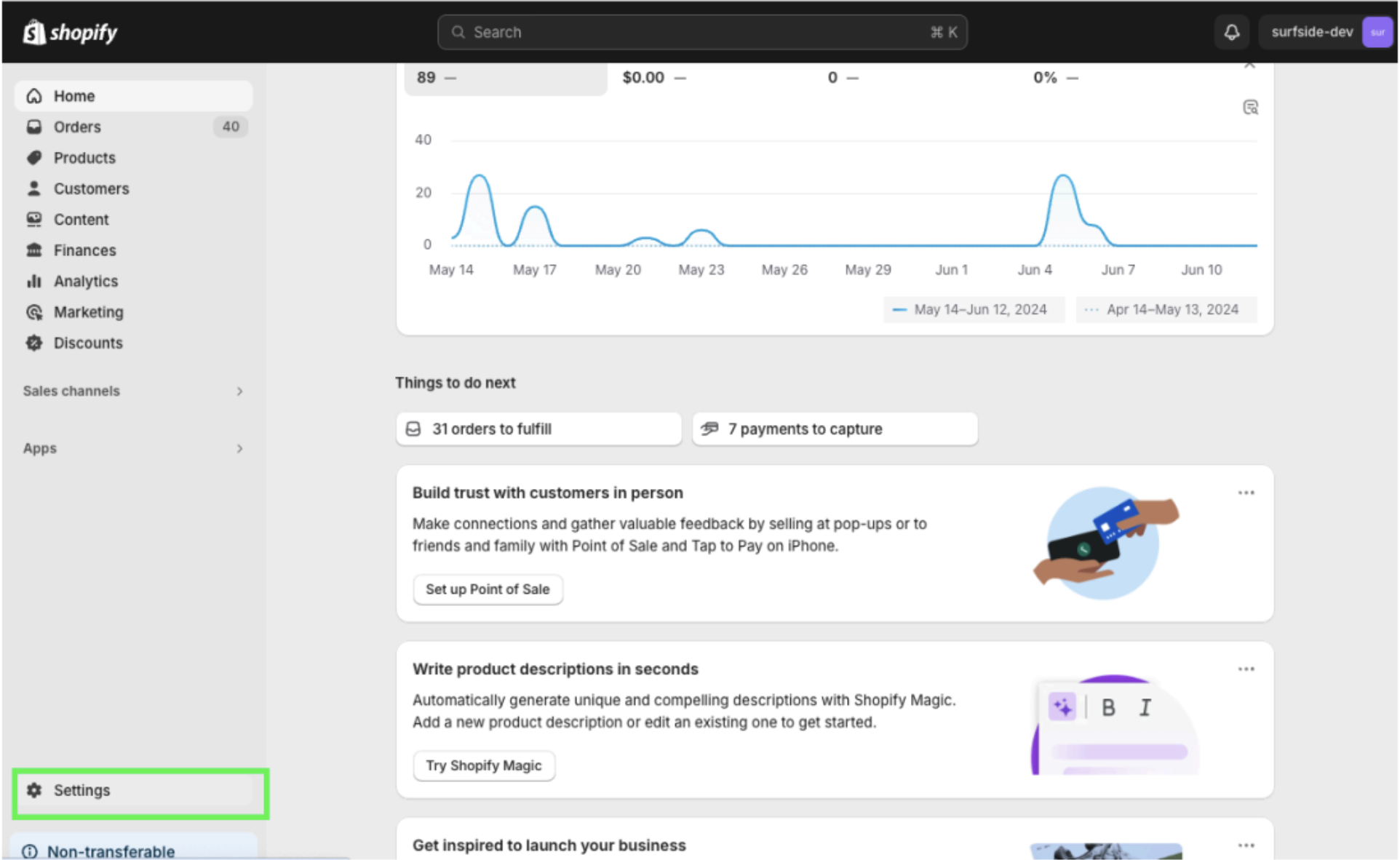
Task: Click the Non-transferable info icon
Action: [30, 851]
